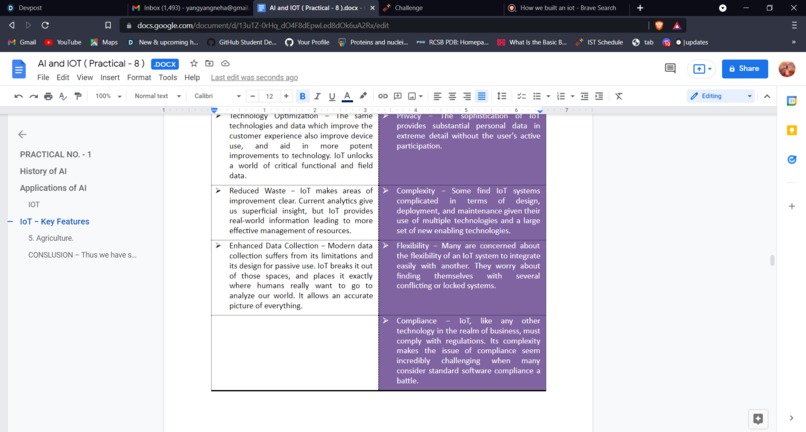
Task: Run the spell check tool
Action: [x=63, y=96]
